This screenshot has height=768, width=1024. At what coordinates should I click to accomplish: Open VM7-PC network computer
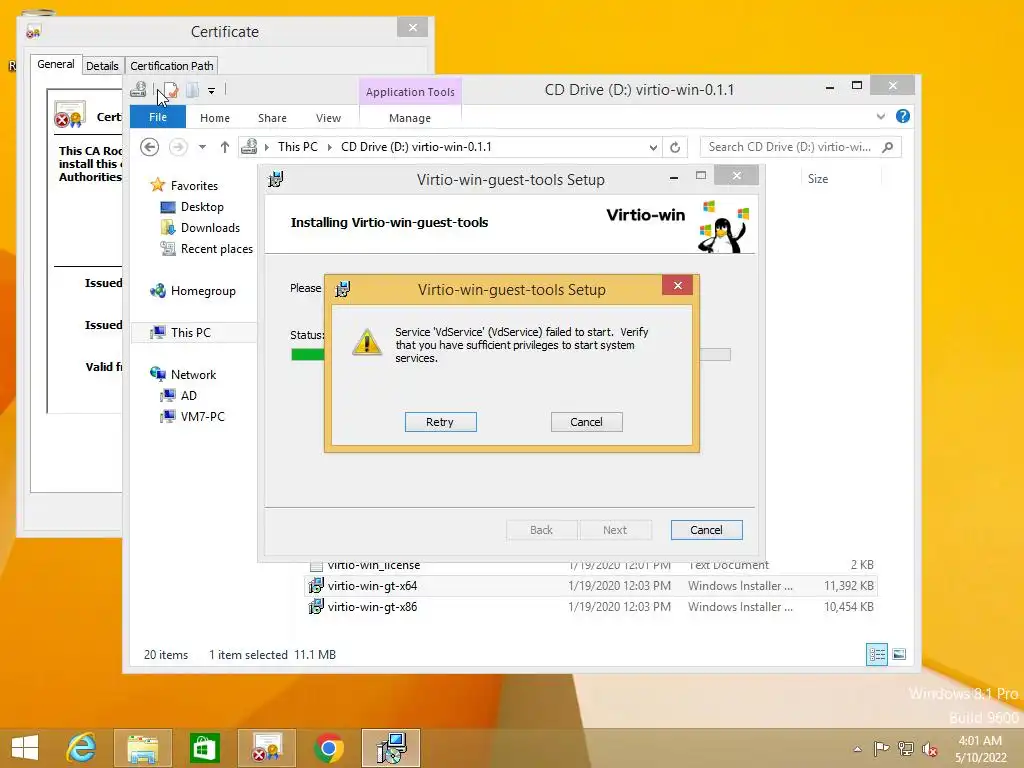coord(202,416)
